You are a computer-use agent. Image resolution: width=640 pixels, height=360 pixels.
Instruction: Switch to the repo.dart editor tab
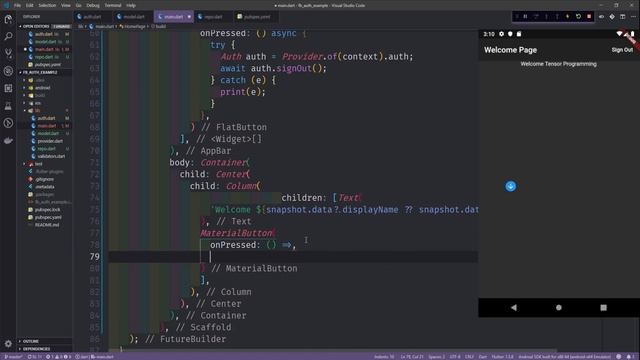tap(213, 17)
